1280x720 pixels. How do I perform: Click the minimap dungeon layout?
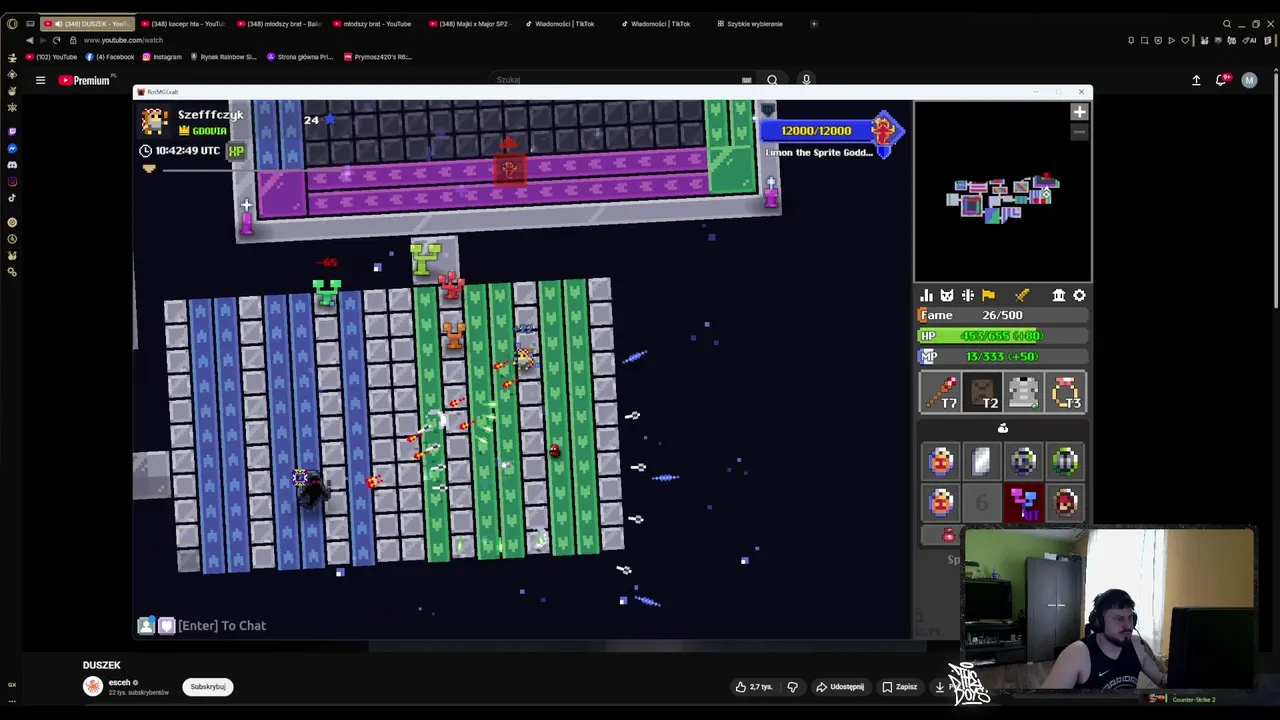[1003, 197]
